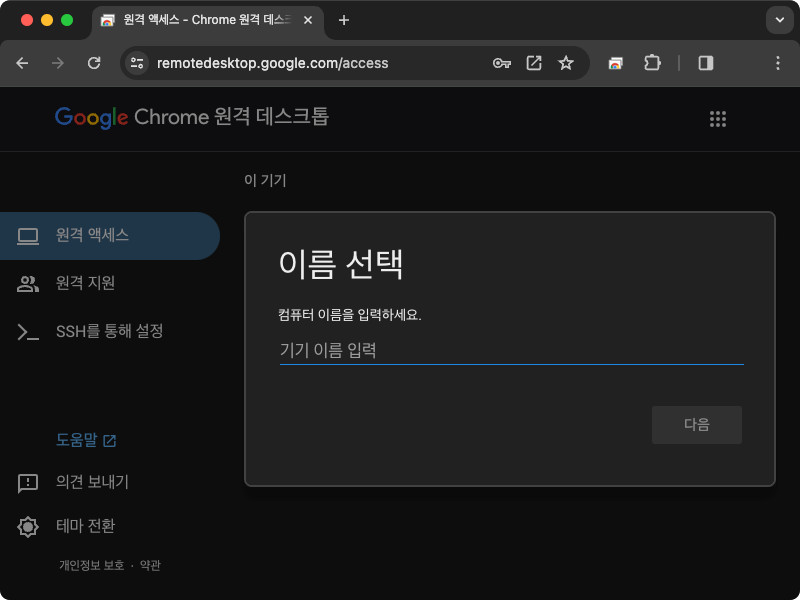Open the 개인정보 보호 link
800x600 pixels.
tap(91, 565)
